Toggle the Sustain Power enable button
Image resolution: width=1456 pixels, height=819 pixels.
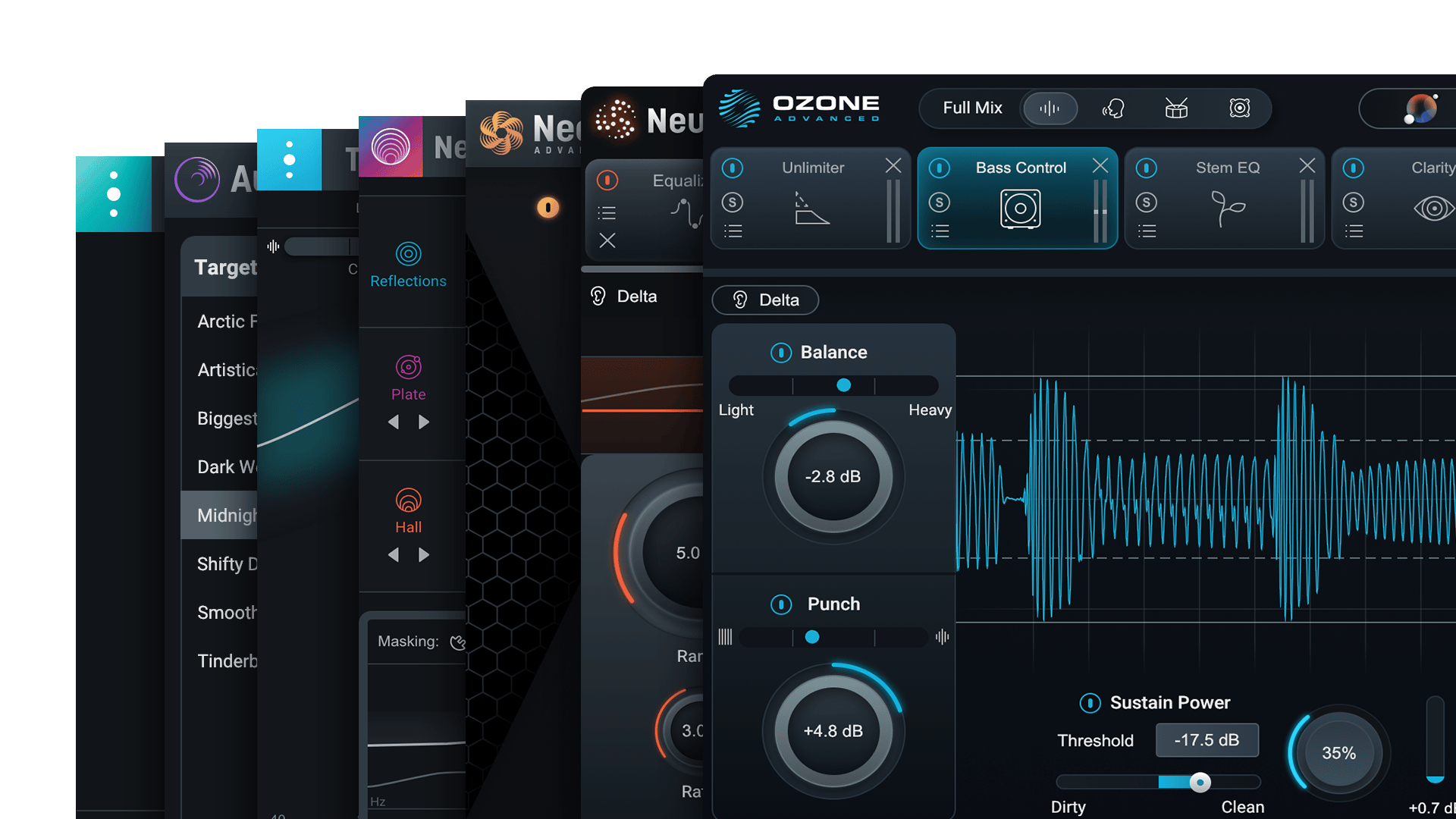pos(1090,703)
